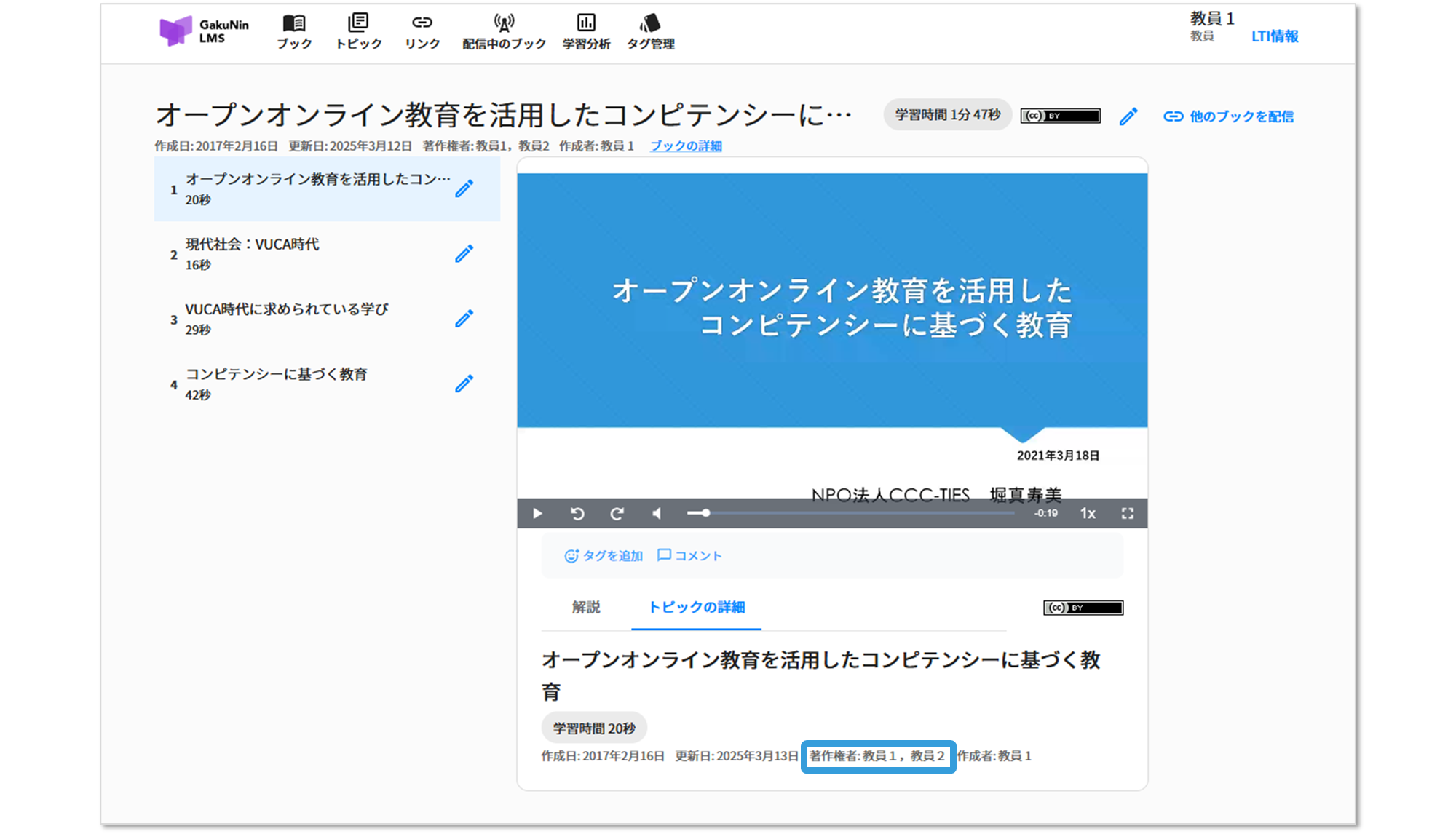
Task: Open the ブックの詳細 link
Action: pyautogui.click(x=686, y=146)
